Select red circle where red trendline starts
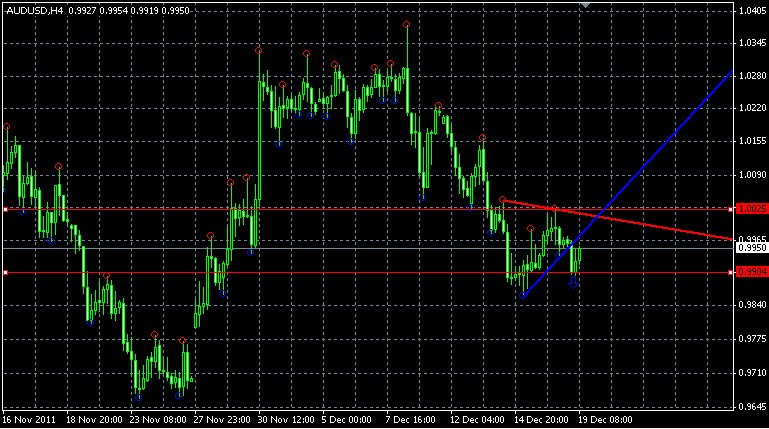The height and width of the screenshot is (429, 769). [502, 200]
